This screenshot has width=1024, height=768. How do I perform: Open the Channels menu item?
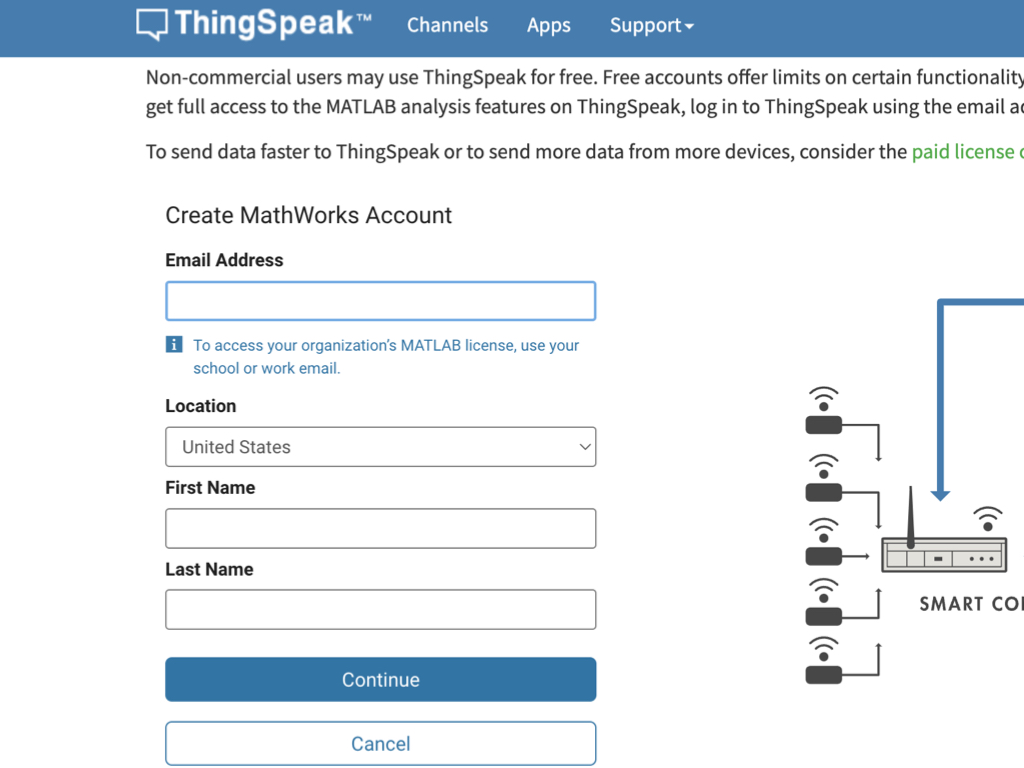coord(447,25)
